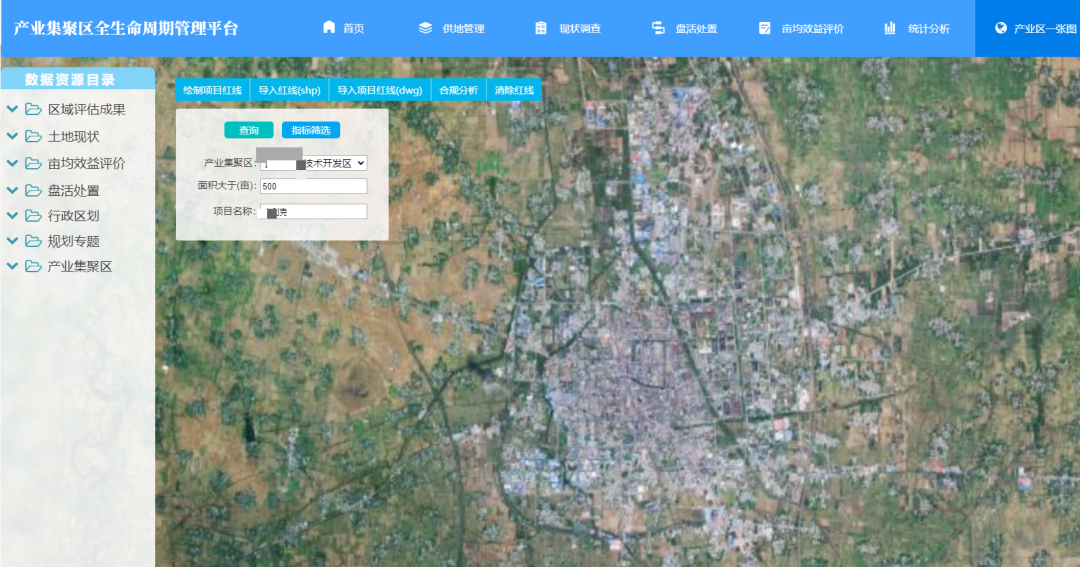Select the 土地现状 tree label
The height and width of the screenshot is (567, 1080).
(74, 136)
